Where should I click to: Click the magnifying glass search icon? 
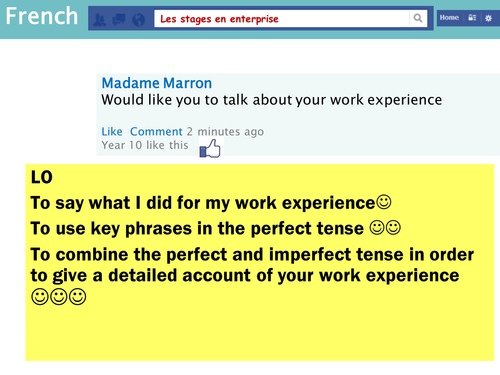[x=418, y=18]
